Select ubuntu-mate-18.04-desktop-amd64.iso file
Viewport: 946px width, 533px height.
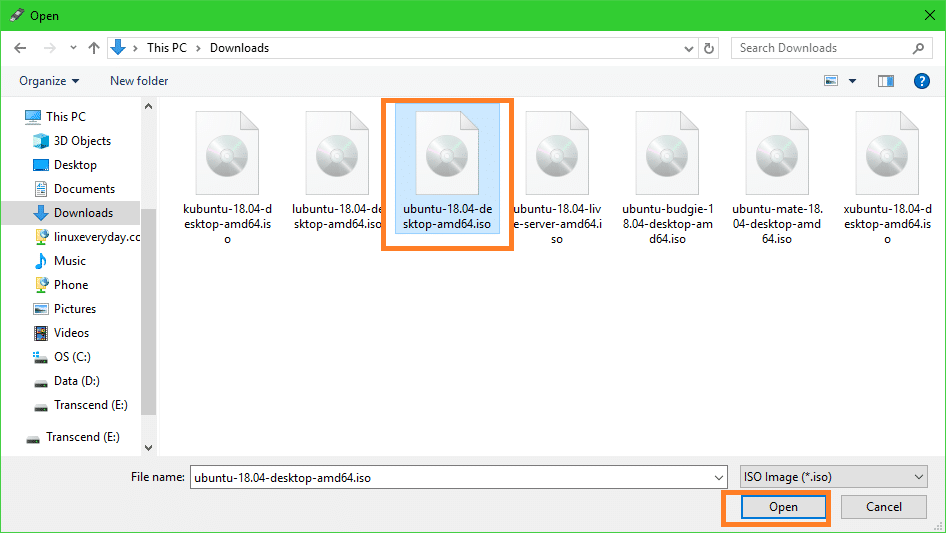777,155
